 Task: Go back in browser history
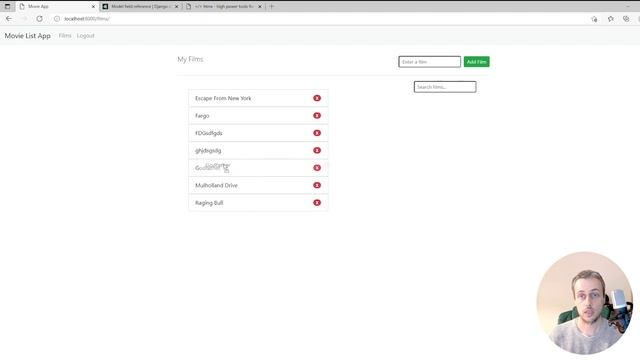click(9, 19)
